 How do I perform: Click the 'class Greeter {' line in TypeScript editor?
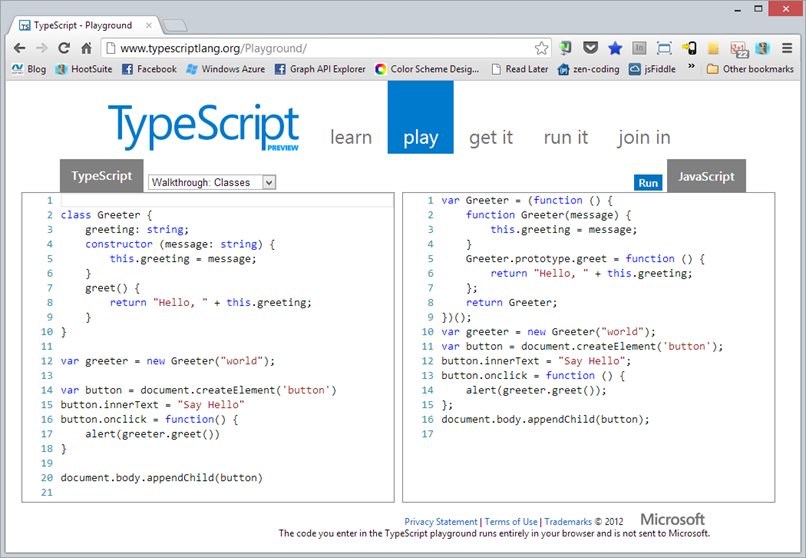point(106,215)
